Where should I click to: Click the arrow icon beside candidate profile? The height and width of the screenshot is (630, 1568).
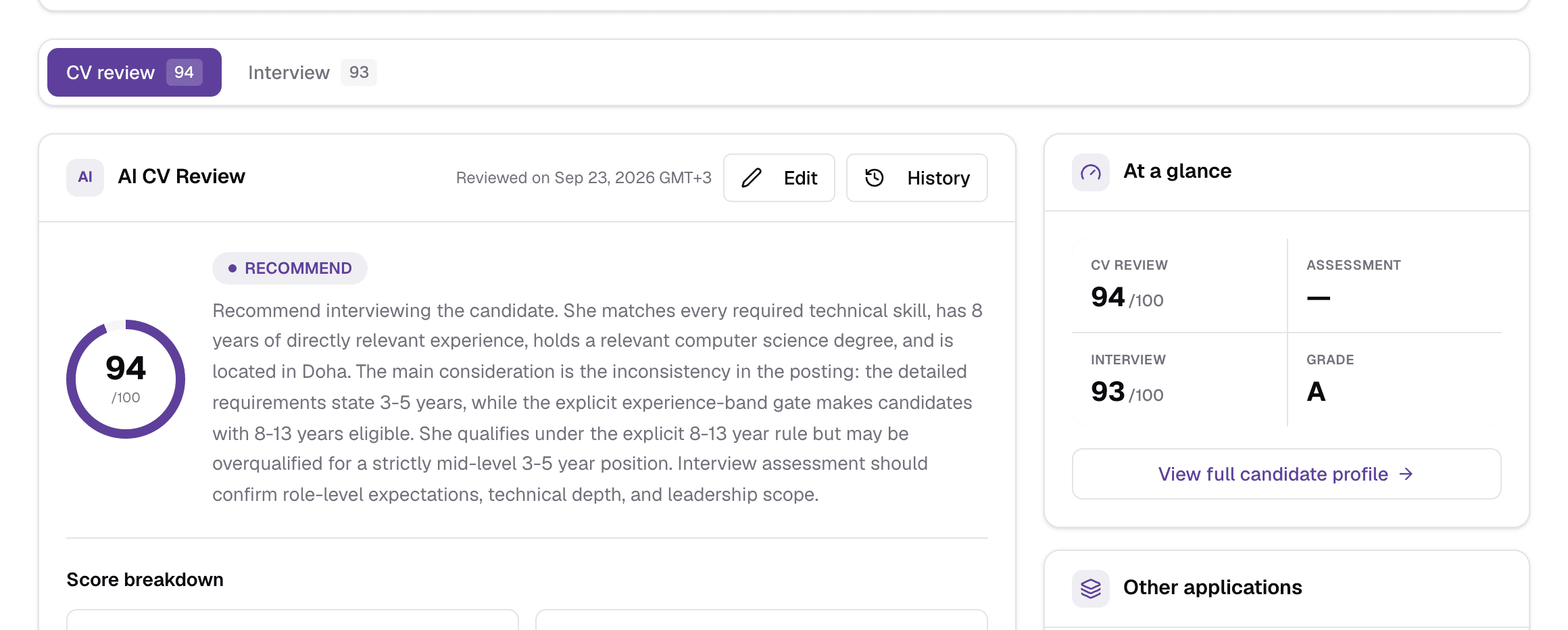click(1406, 474)
